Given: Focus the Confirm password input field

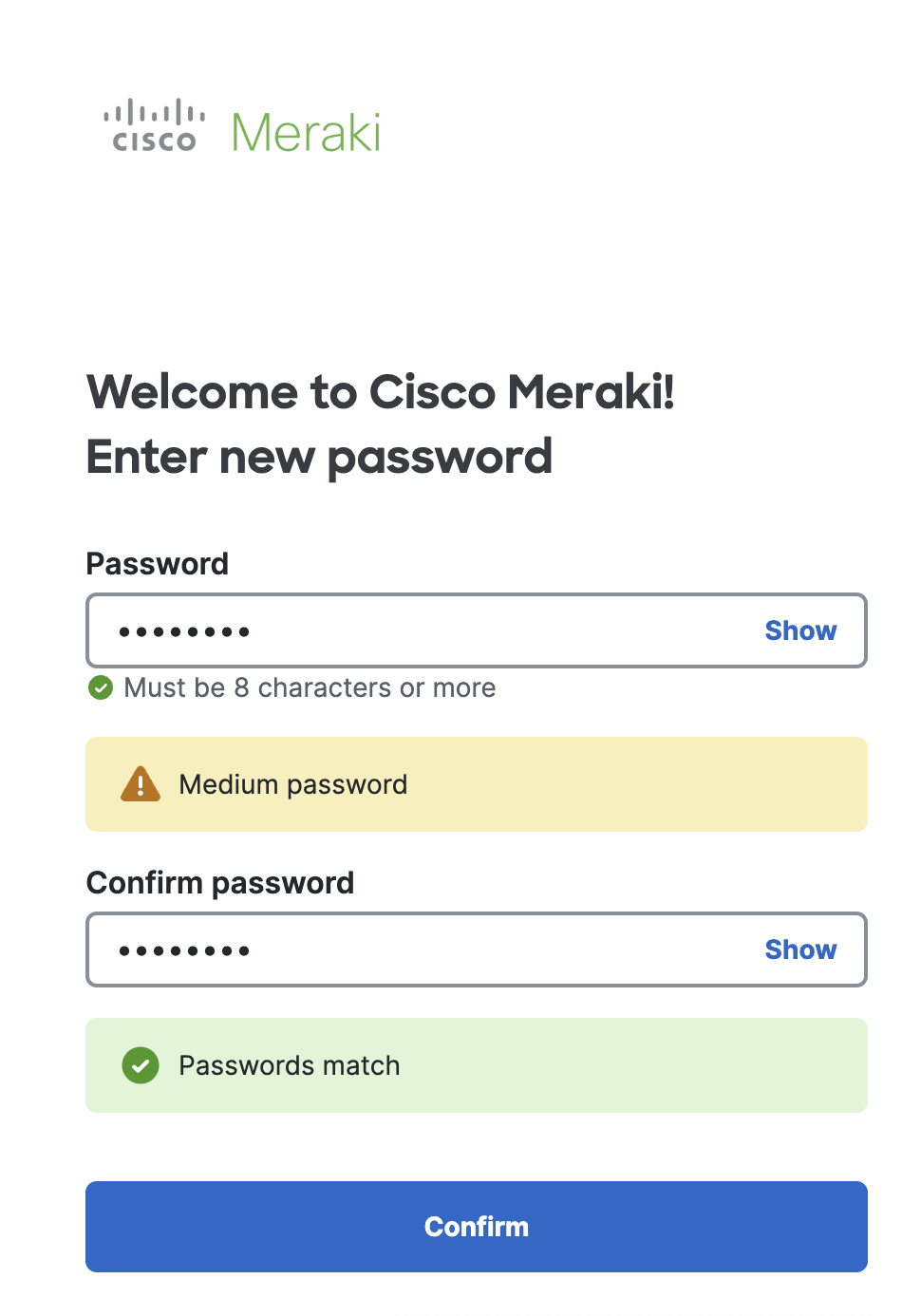Looking at the screenshot, I should 477,949.
